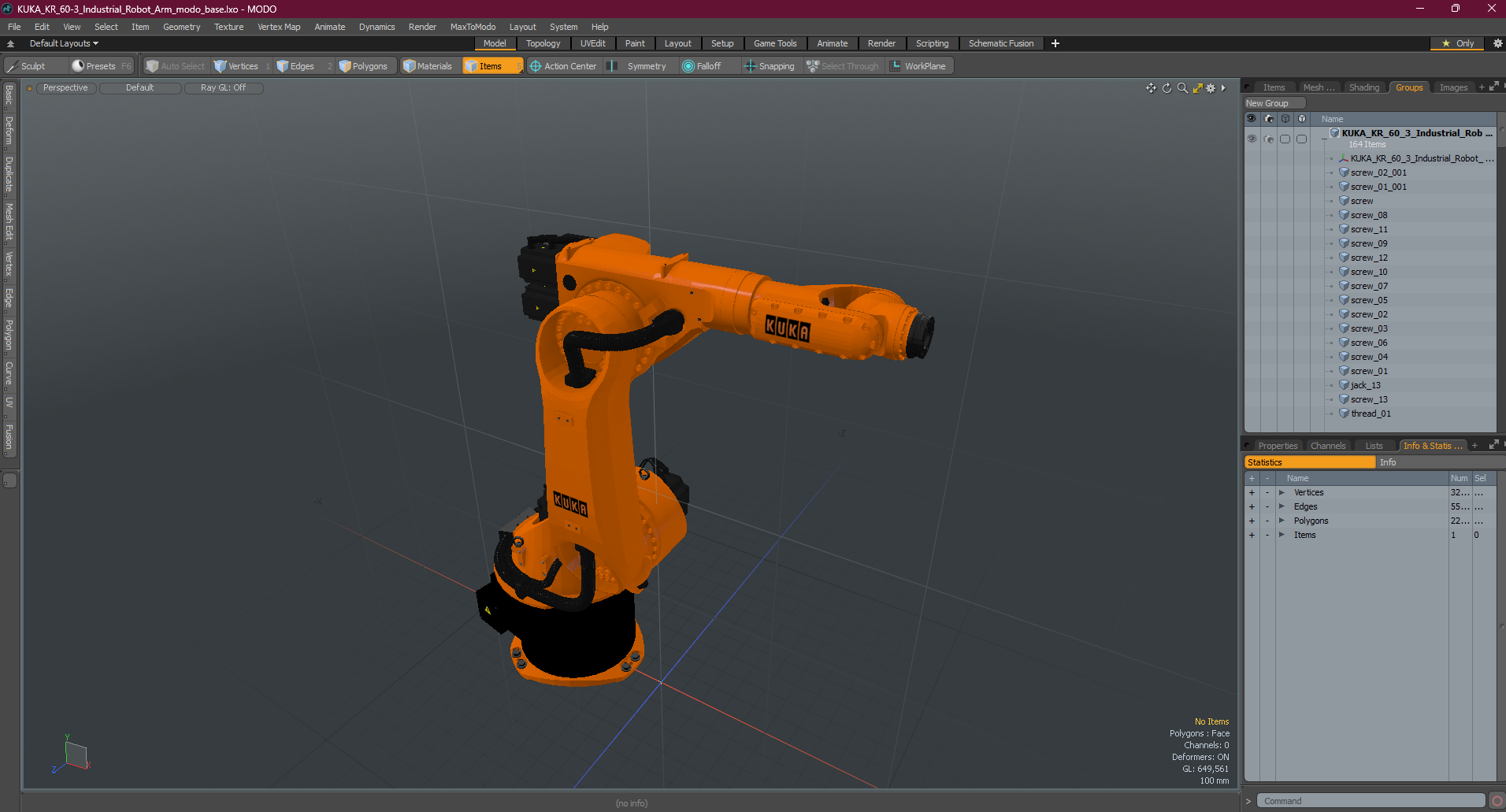Switch to the UVEdit layout tab
The image size is (1506, 812).
(x=592, y=43)
